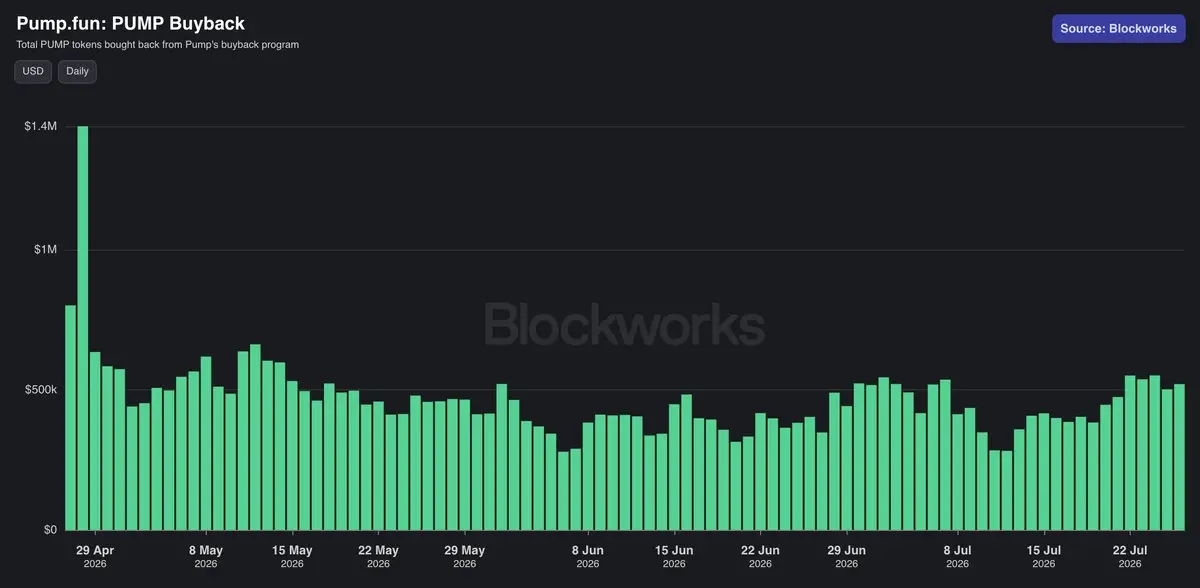Image resolution: width=1200 pixels, height=588 pixels.
Task: Click the 8 Jun 2026 axis label
Action: click(x=588, y=556)
